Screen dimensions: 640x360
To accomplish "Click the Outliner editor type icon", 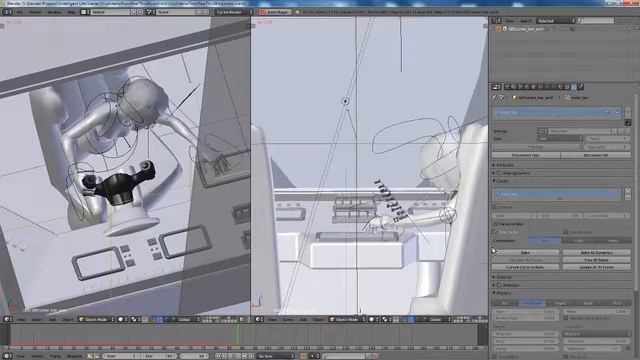I will click(x=496, y=20).
